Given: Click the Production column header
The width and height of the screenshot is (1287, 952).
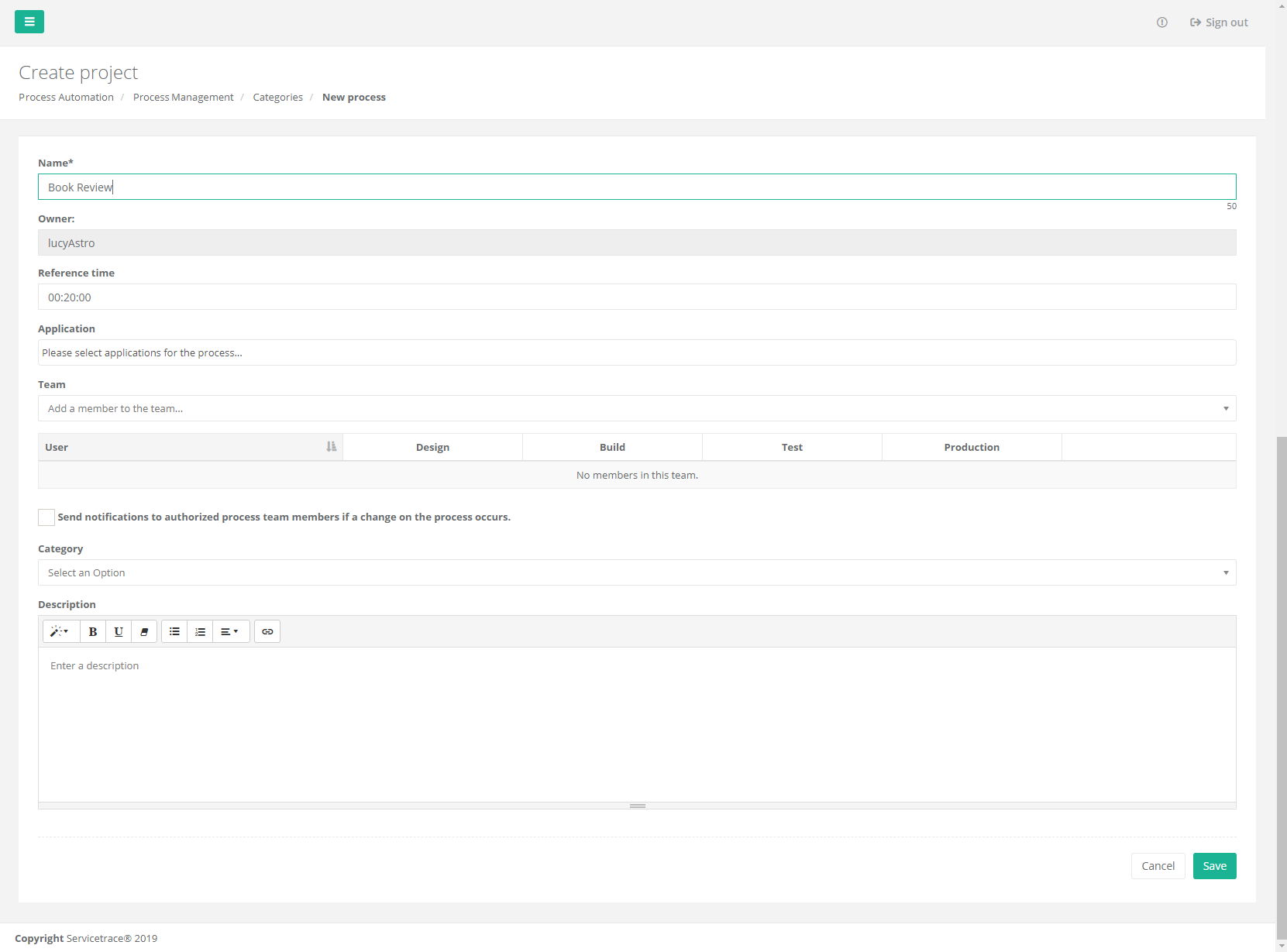Looking at the screenshot, I should 972,447.
